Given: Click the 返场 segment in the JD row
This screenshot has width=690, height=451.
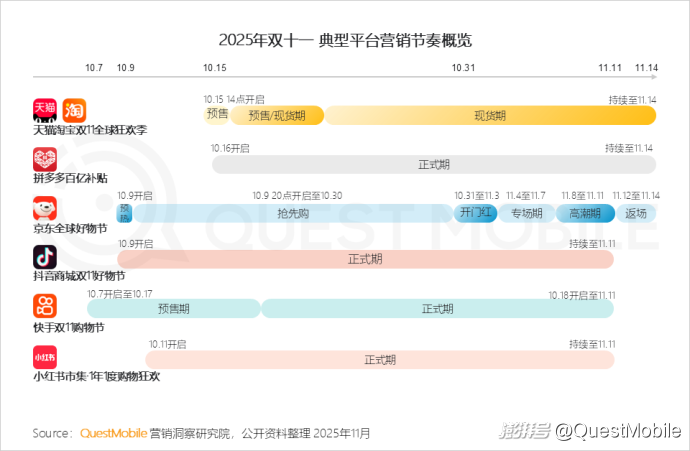Looking at the screenshot, I should (x=635, y=213).
